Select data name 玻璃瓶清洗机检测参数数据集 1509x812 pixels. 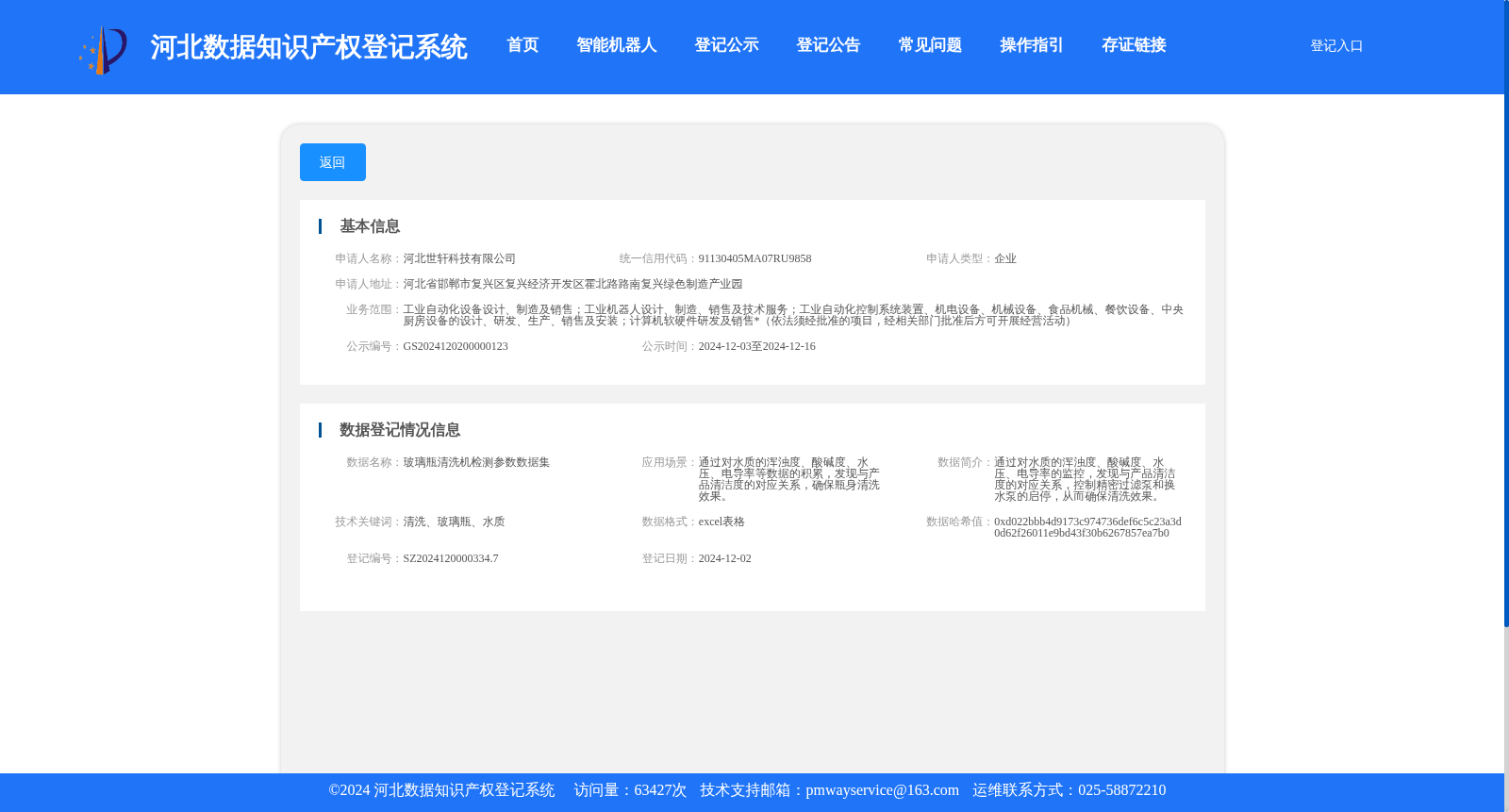click(476, 462)
